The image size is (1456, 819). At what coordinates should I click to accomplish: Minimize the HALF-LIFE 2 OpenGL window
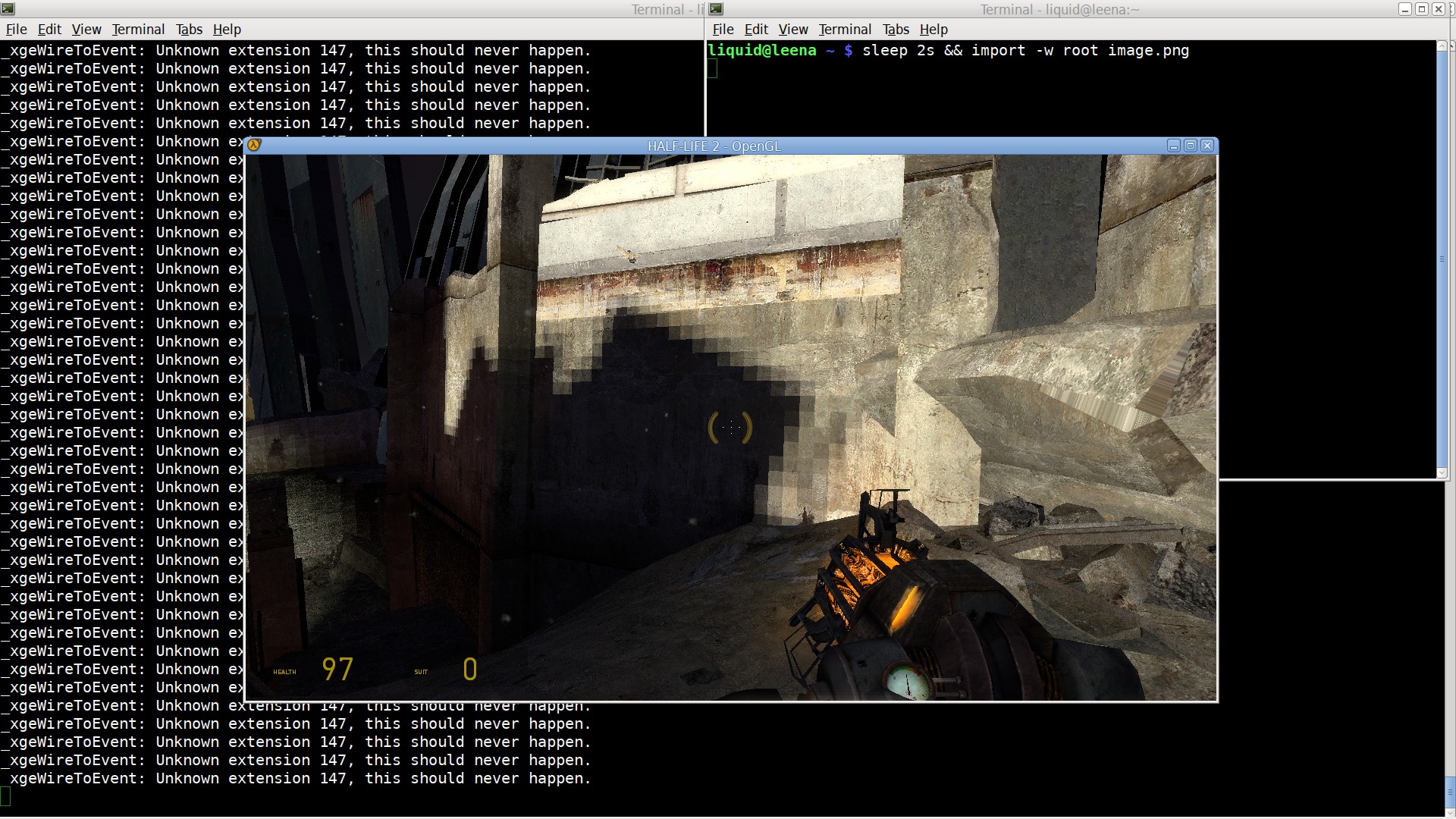(x=1174, y=146)
